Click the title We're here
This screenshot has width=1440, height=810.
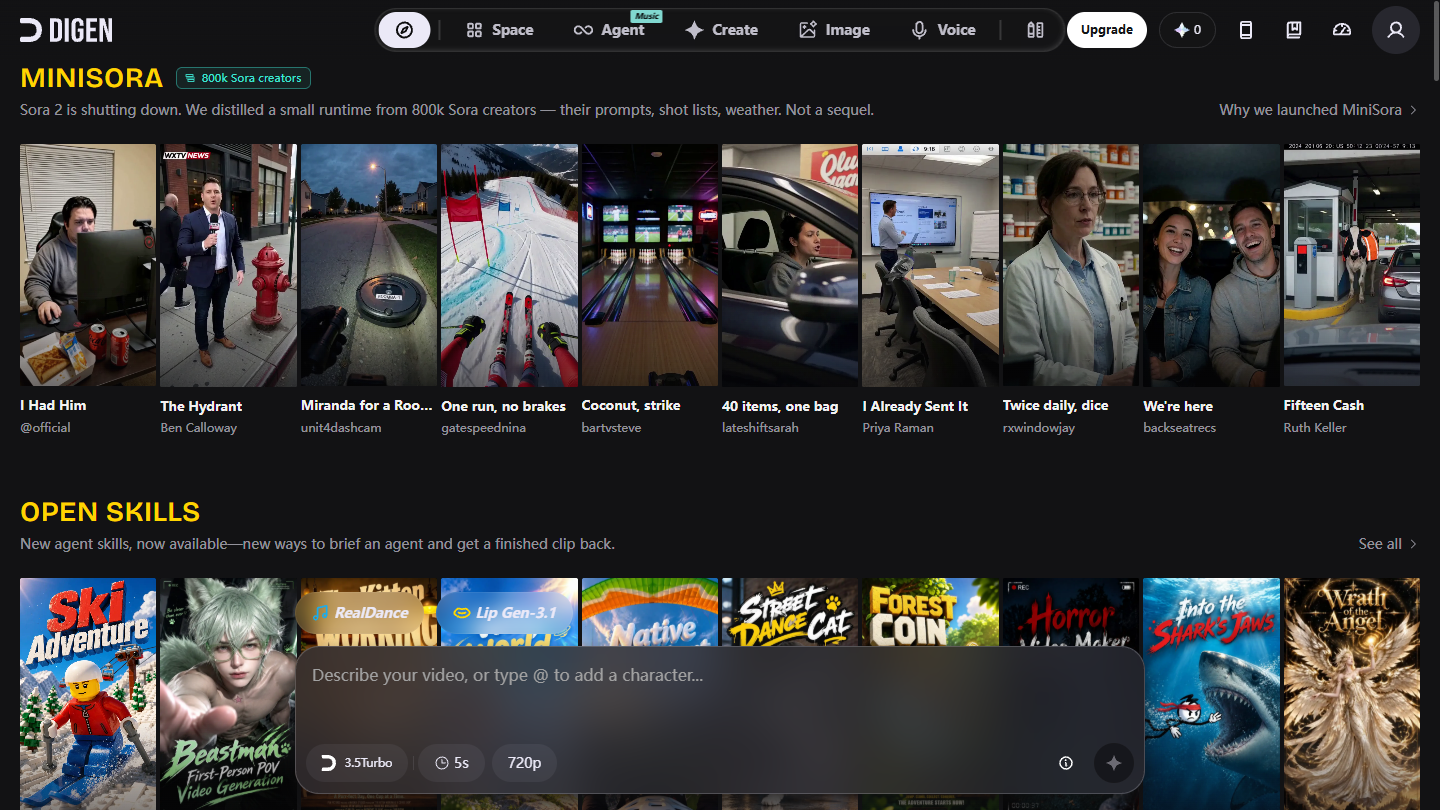(1178, 406)
